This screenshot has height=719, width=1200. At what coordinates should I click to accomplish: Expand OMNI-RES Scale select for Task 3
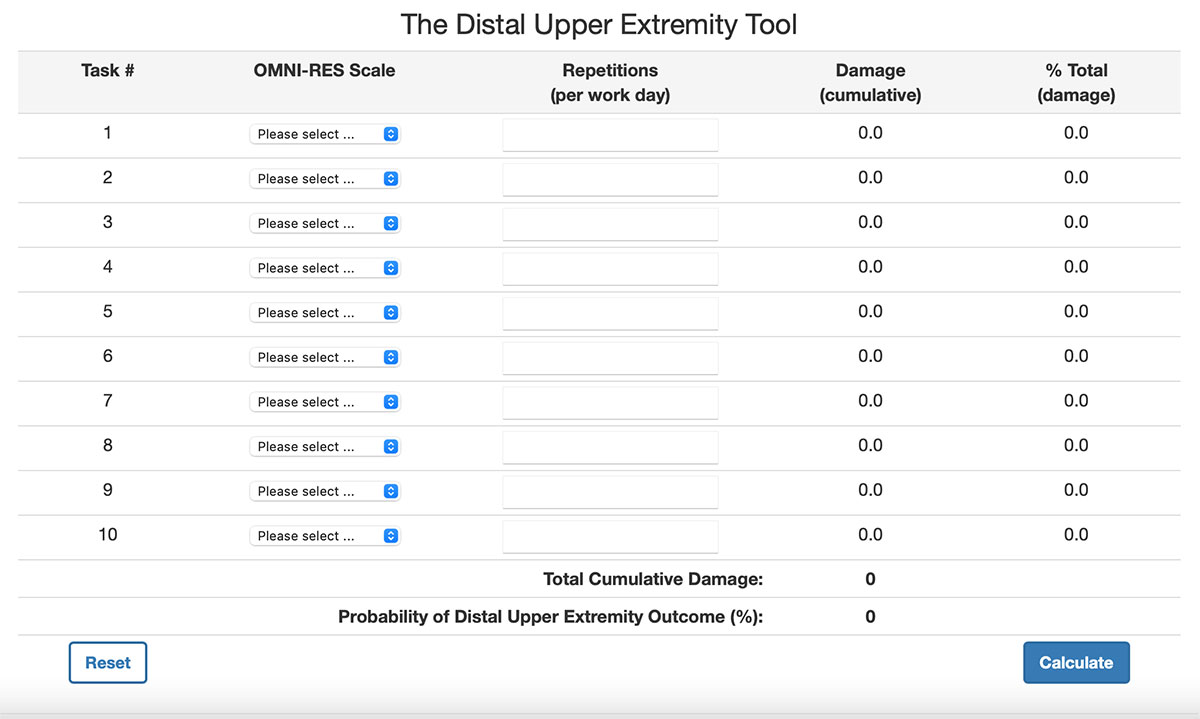pyautogui.click(x=325, y=223)
